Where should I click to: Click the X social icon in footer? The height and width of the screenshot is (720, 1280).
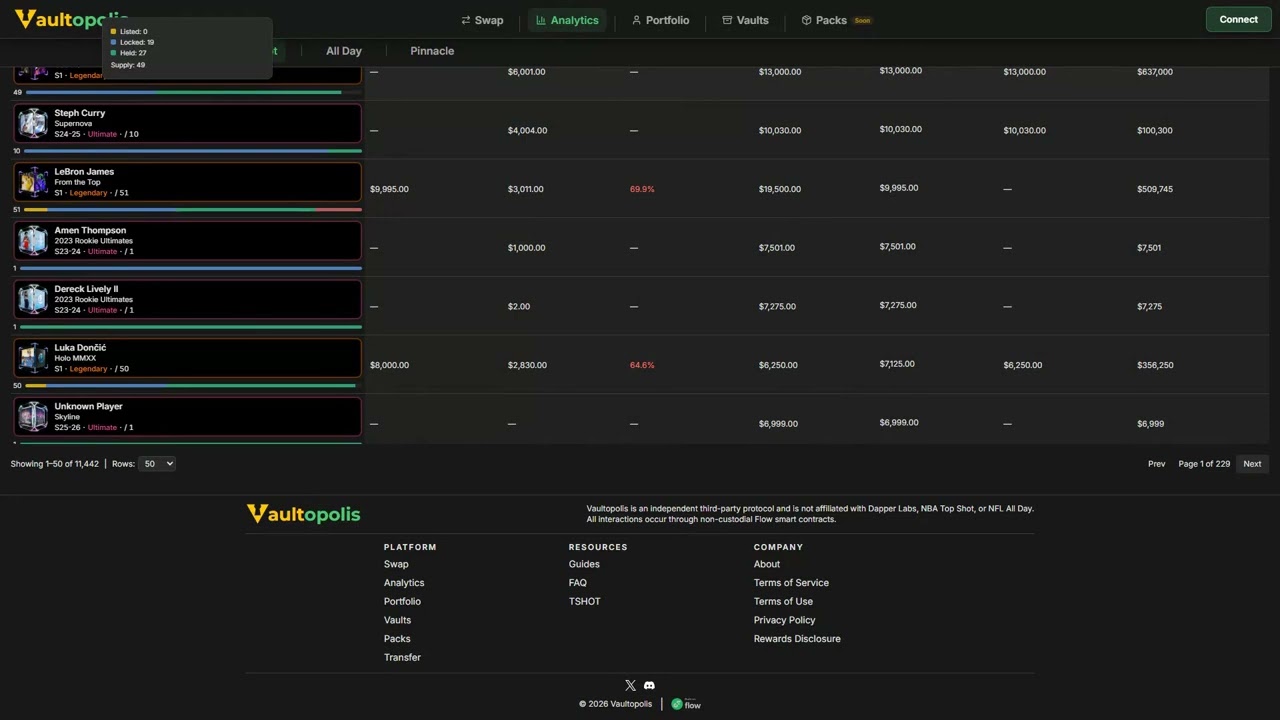[630, 685]
